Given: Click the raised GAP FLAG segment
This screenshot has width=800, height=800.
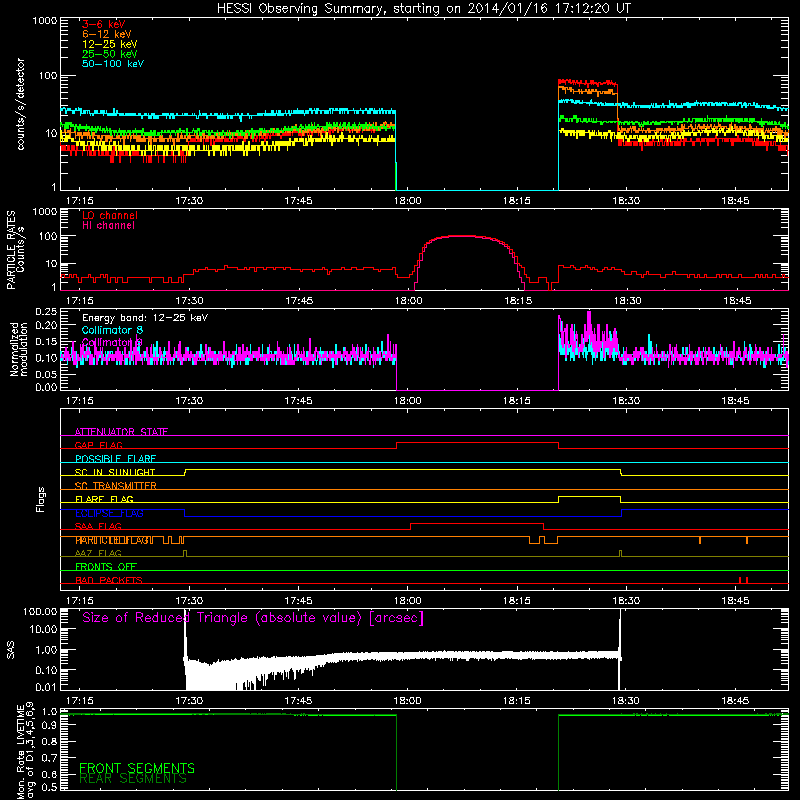Looking at the screenshot, I should click(478, 442).
